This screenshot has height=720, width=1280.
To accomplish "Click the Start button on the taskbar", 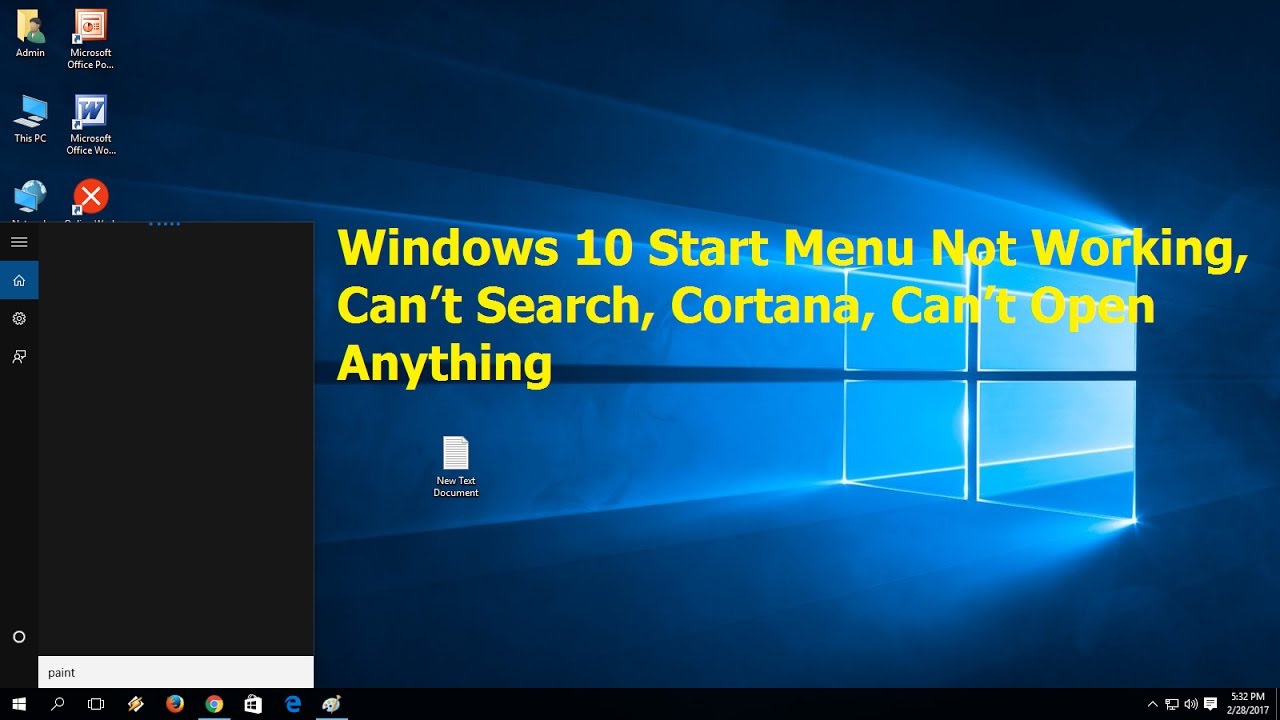I will point(19,704).
